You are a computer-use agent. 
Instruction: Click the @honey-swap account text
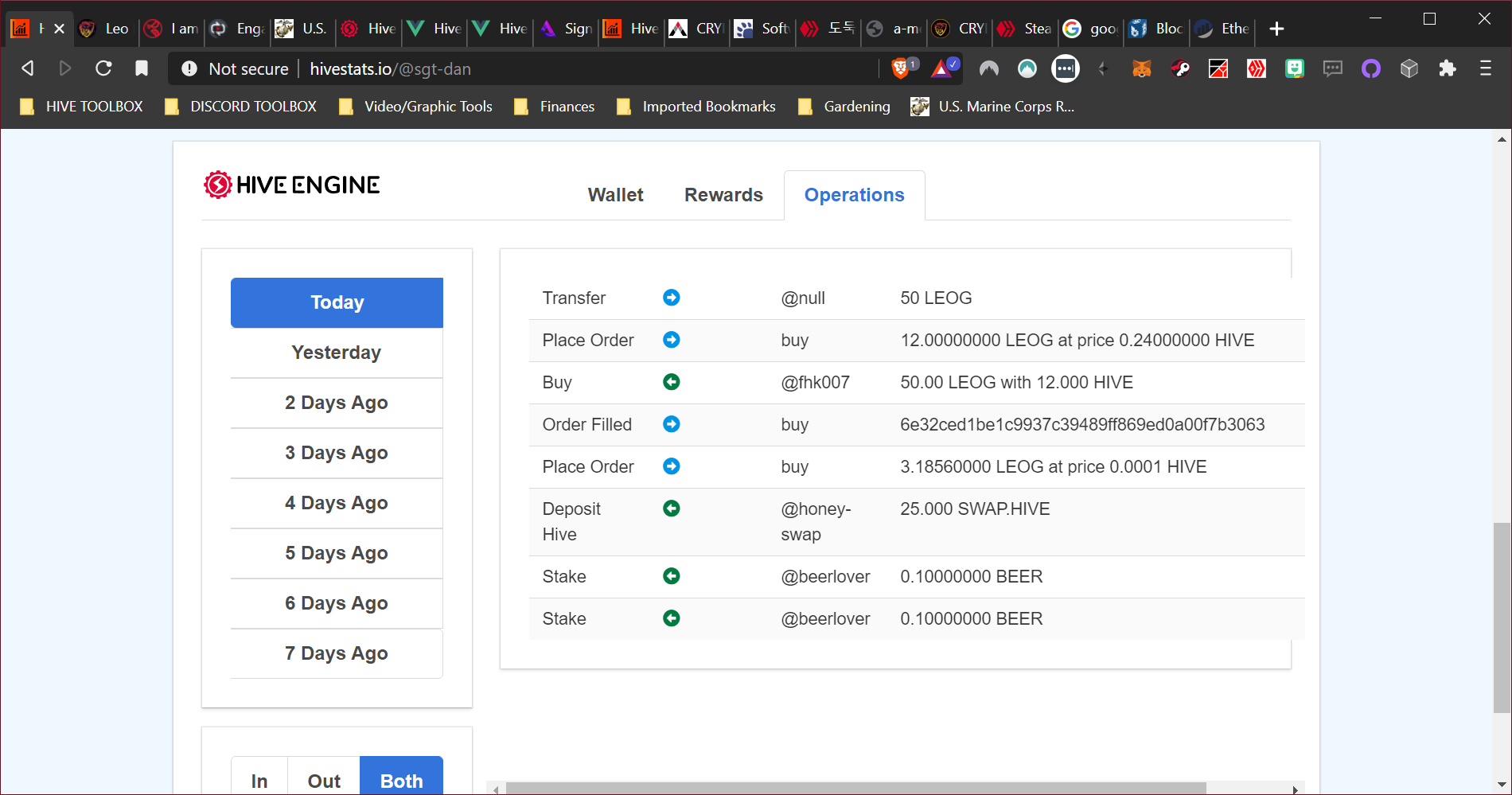click(x=816, y=521)
